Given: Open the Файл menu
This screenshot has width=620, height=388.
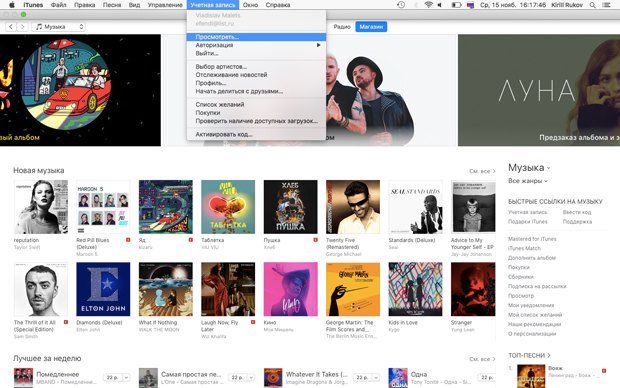Looking at the screenshot, I should point(58,5).
